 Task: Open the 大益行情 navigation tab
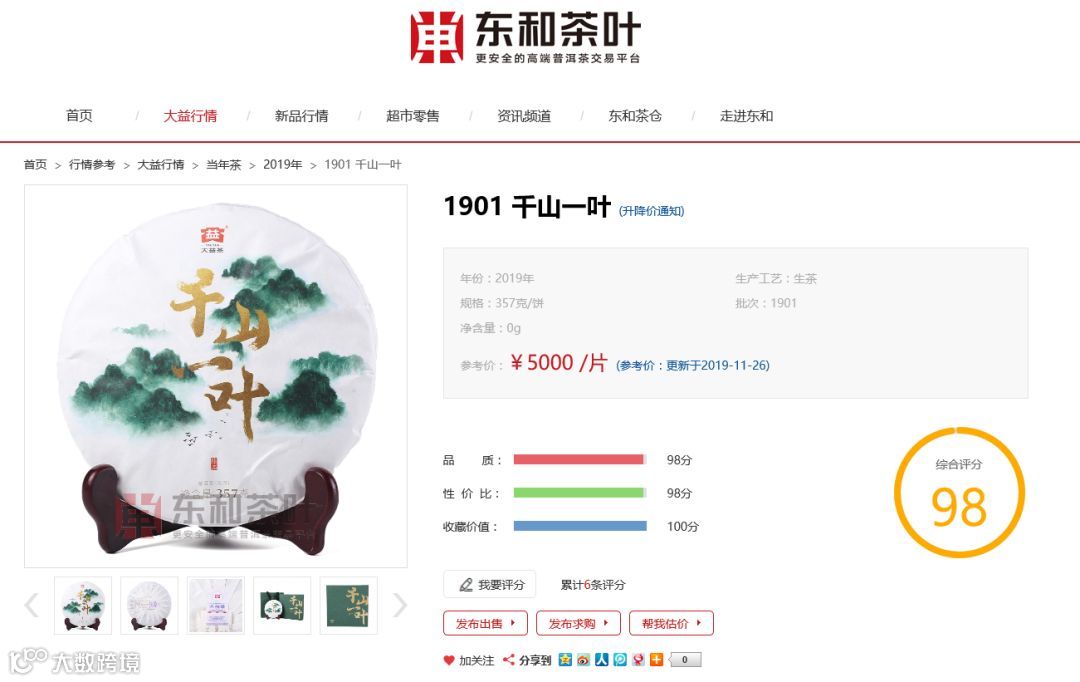point(190,116)
